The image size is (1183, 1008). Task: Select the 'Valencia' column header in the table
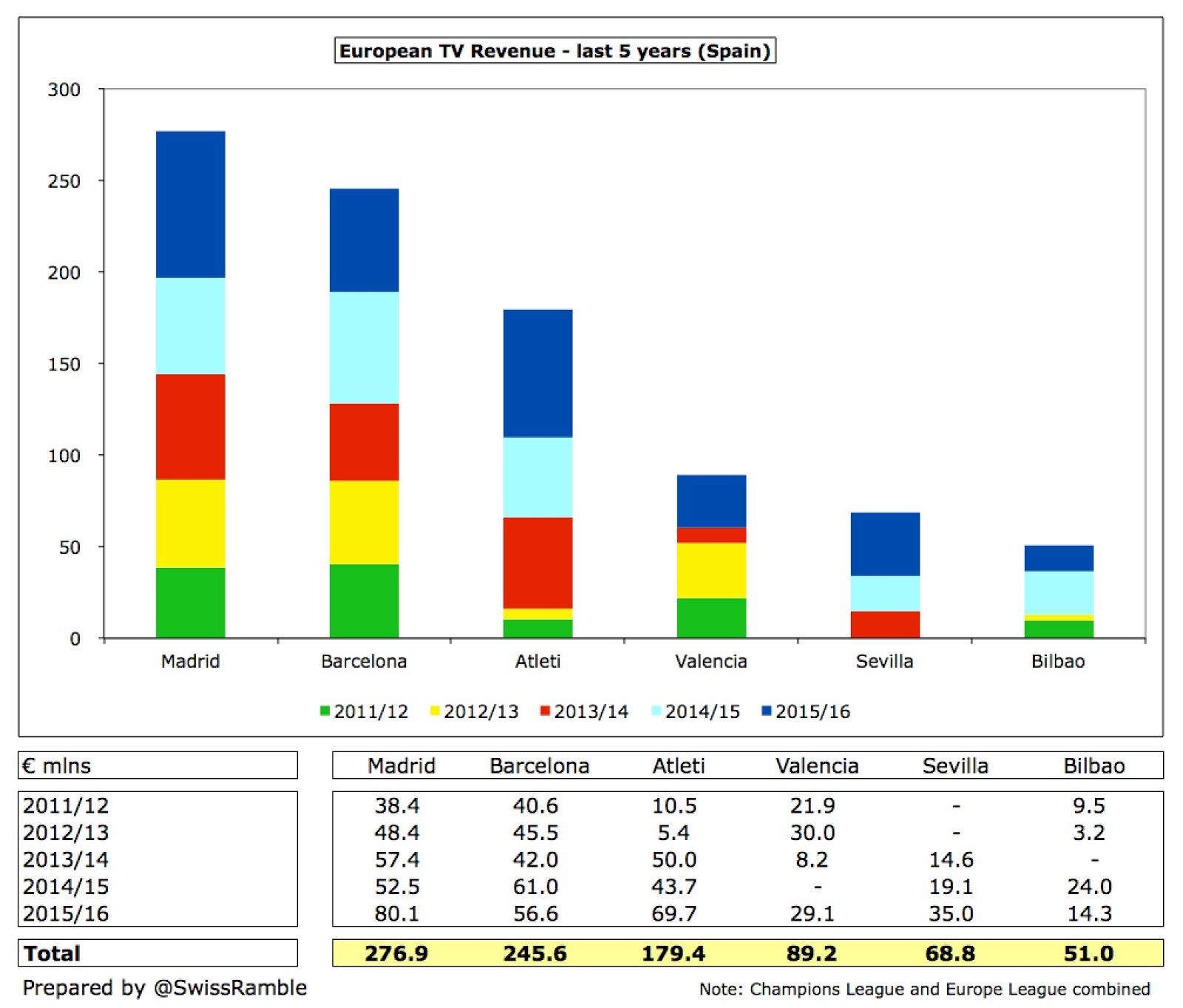817,766
